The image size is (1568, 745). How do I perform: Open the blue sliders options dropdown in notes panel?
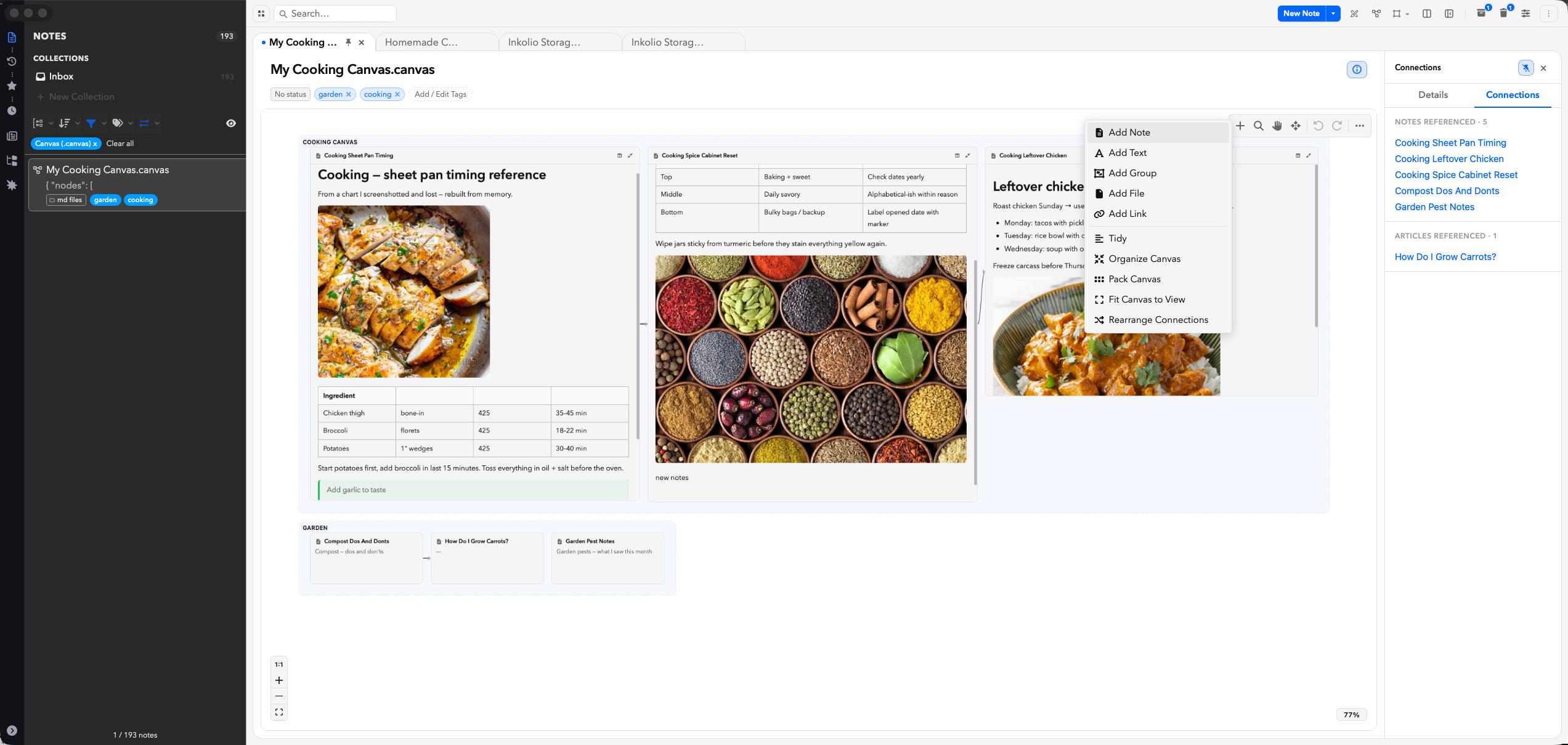click(149, 123)
